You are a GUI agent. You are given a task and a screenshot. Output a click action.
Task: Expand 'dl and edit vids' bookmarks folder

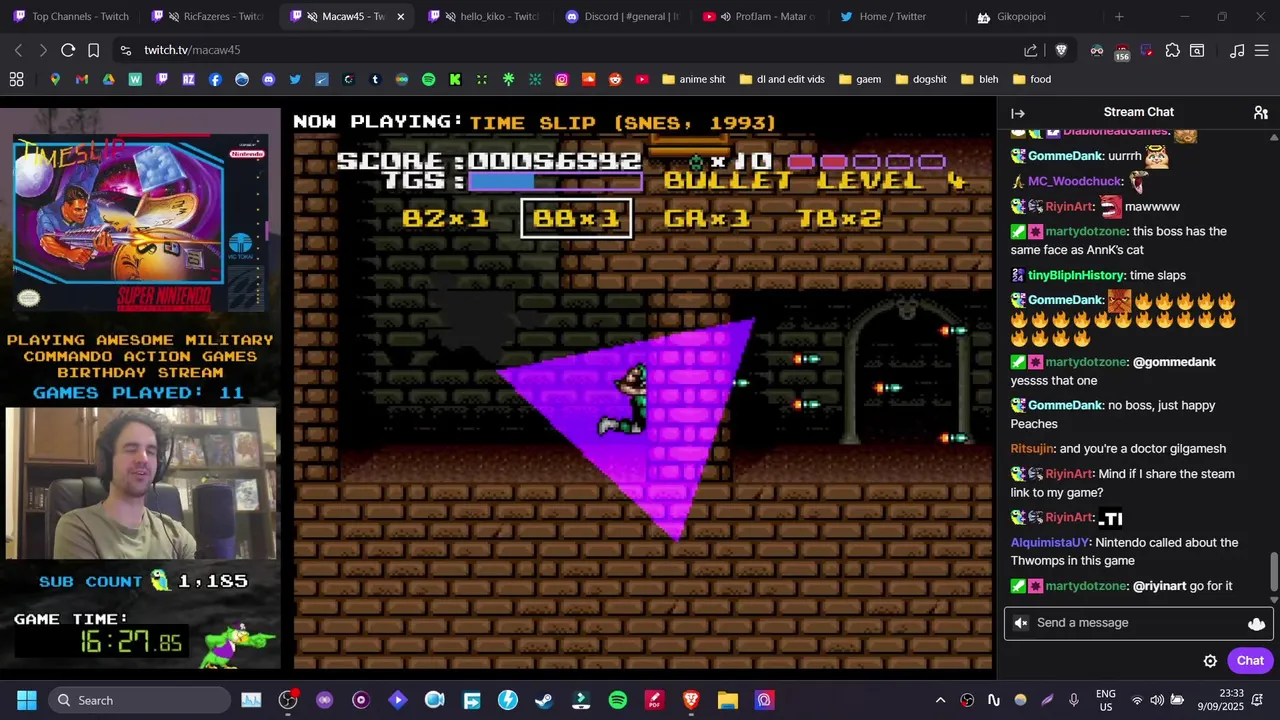click(782, 79)
